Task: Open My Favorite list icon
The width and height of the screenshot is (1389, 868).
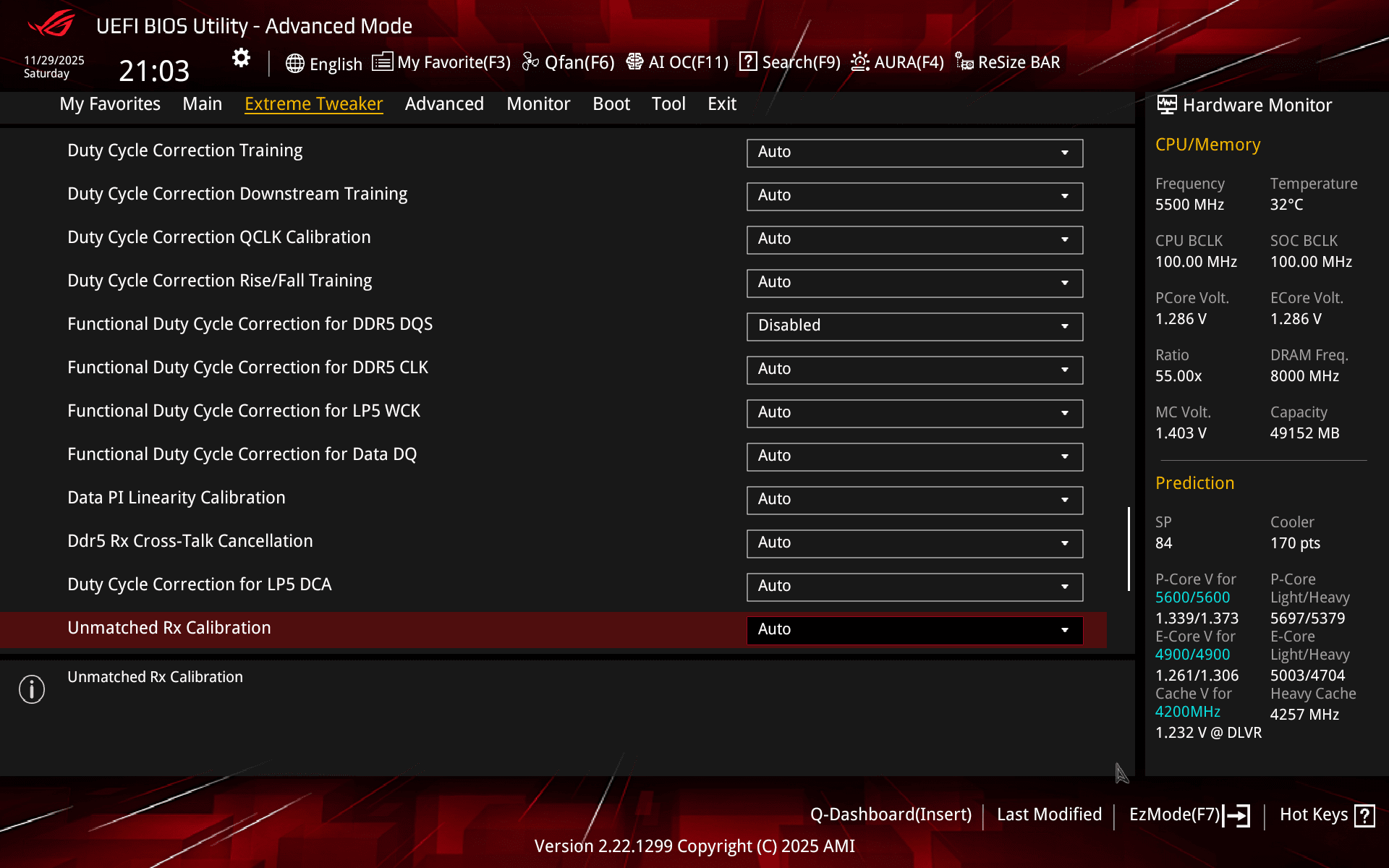Action: coord(382,62)
